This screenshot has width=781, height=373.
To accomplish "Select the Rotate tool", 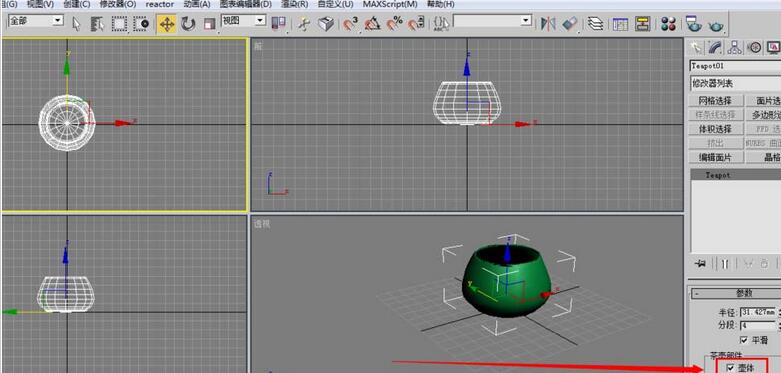I will (188, 23).
